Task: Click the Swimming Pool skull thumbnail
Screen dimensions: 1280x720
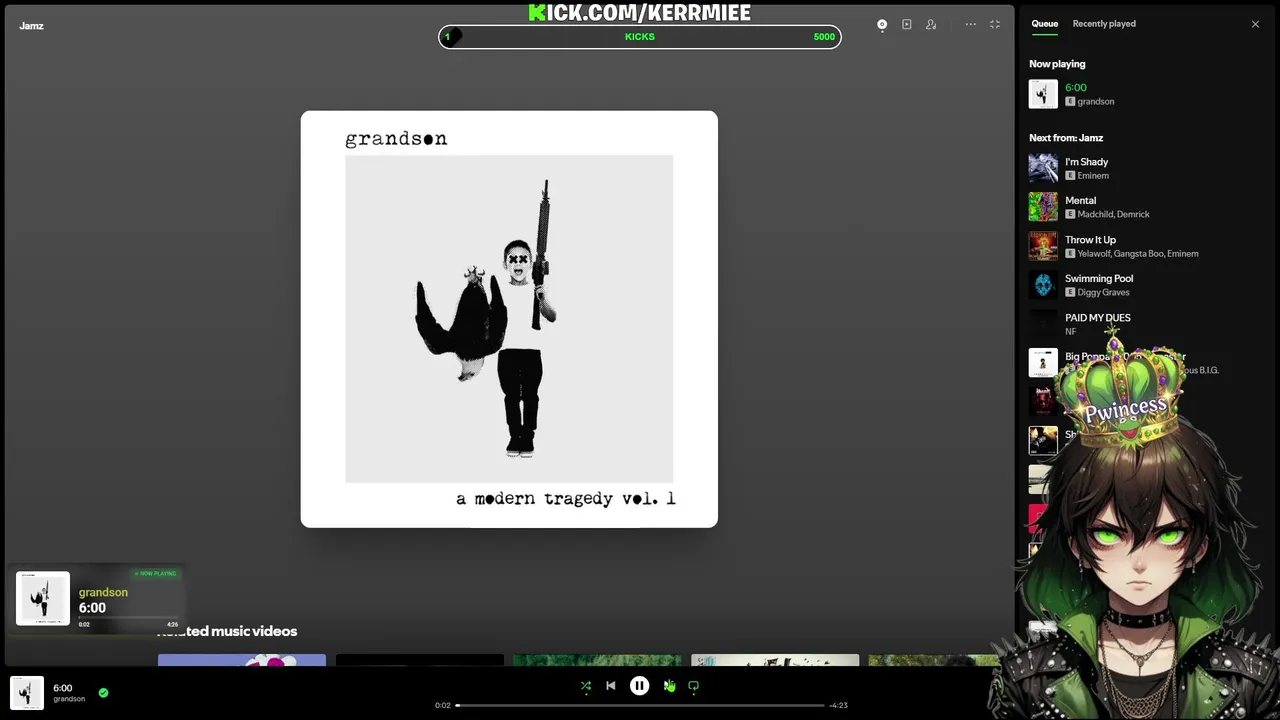Action: 1043,285
